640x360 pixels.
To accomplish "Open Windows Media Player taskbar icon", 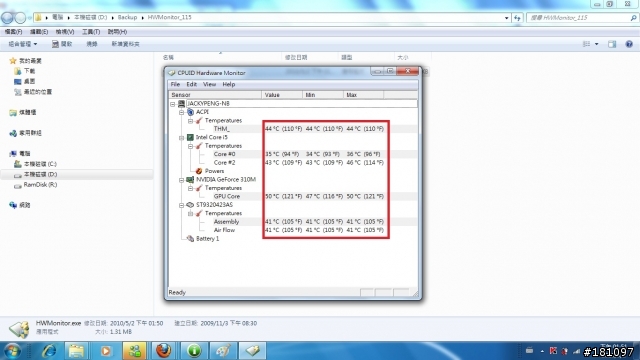I will coord(106,351).
